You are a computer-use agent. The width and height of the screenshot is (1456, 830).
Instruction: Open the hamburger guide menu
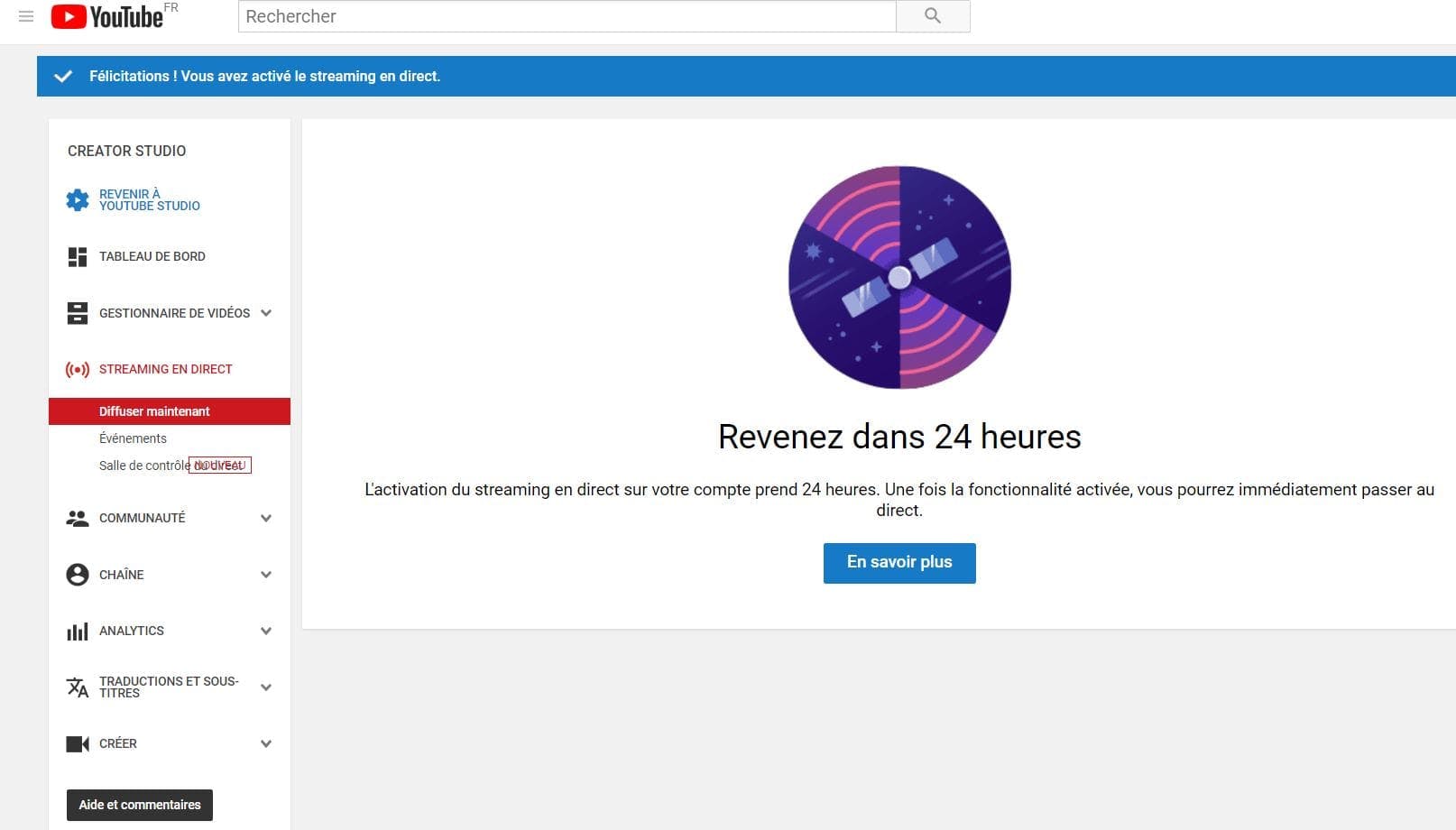(26, 16)
